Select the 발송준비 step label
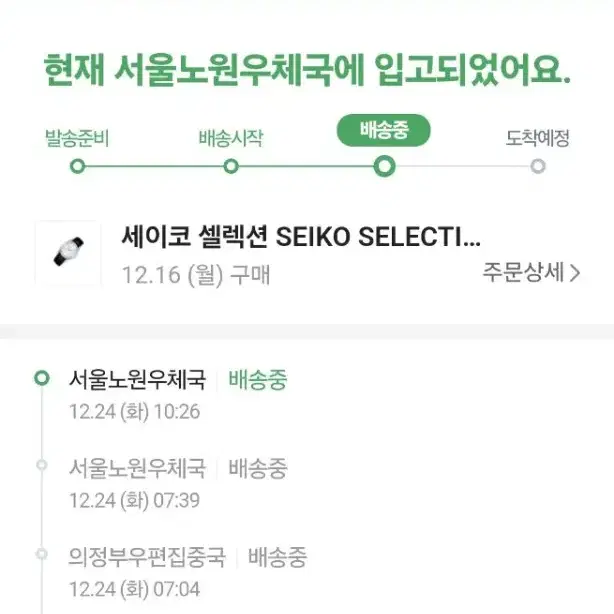 pyautogui.click(x=77, y=138)
